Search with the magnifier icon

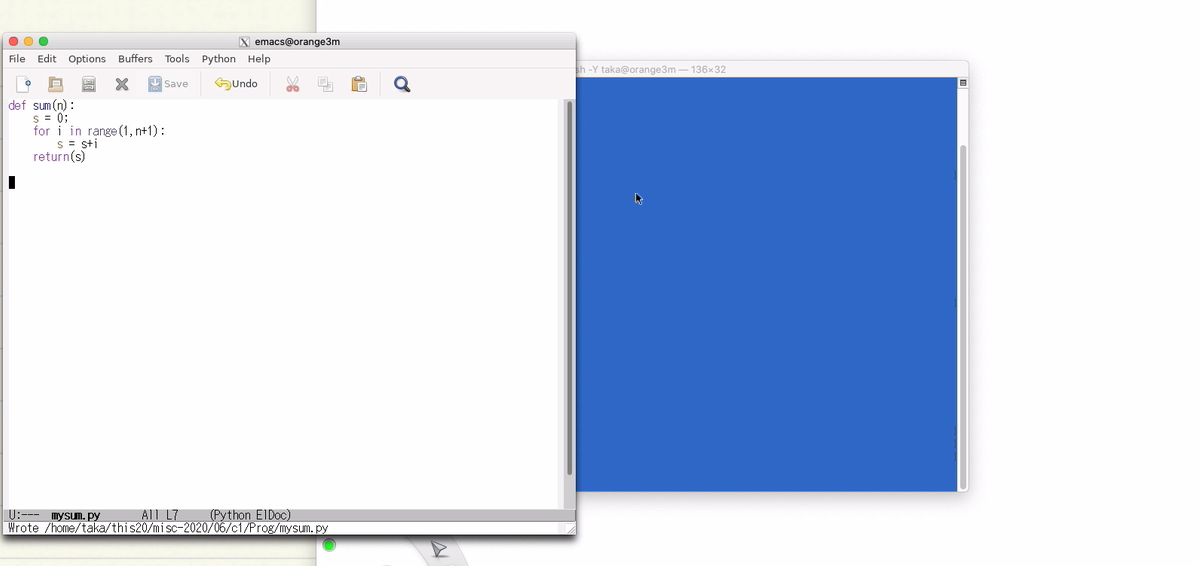(x=402, y=84)
